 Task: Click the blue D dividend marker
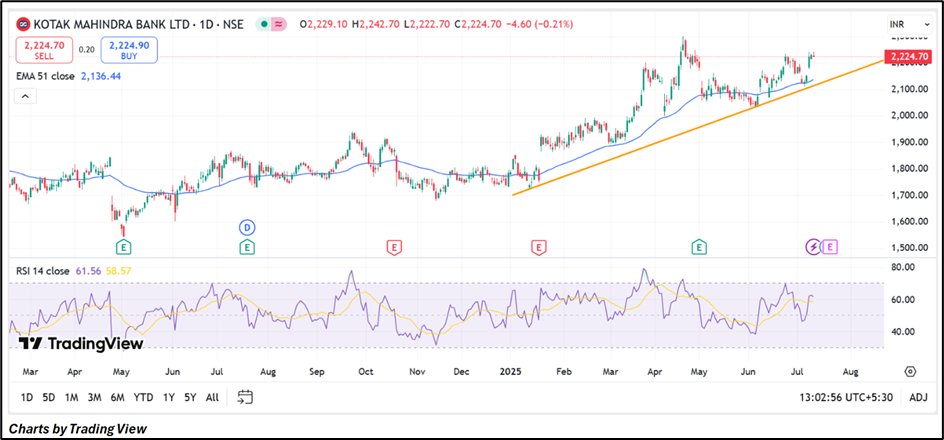pos(246,226)
